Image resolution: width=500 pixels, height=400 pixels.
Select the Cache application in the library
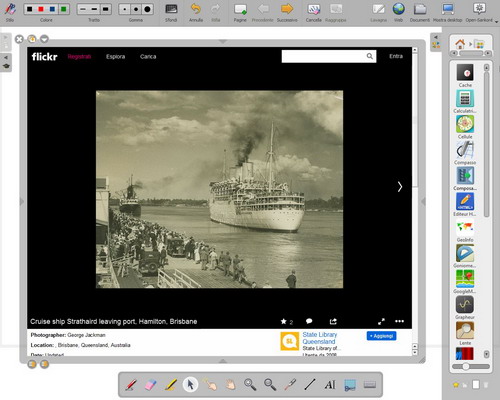click(x=465, y=72)
